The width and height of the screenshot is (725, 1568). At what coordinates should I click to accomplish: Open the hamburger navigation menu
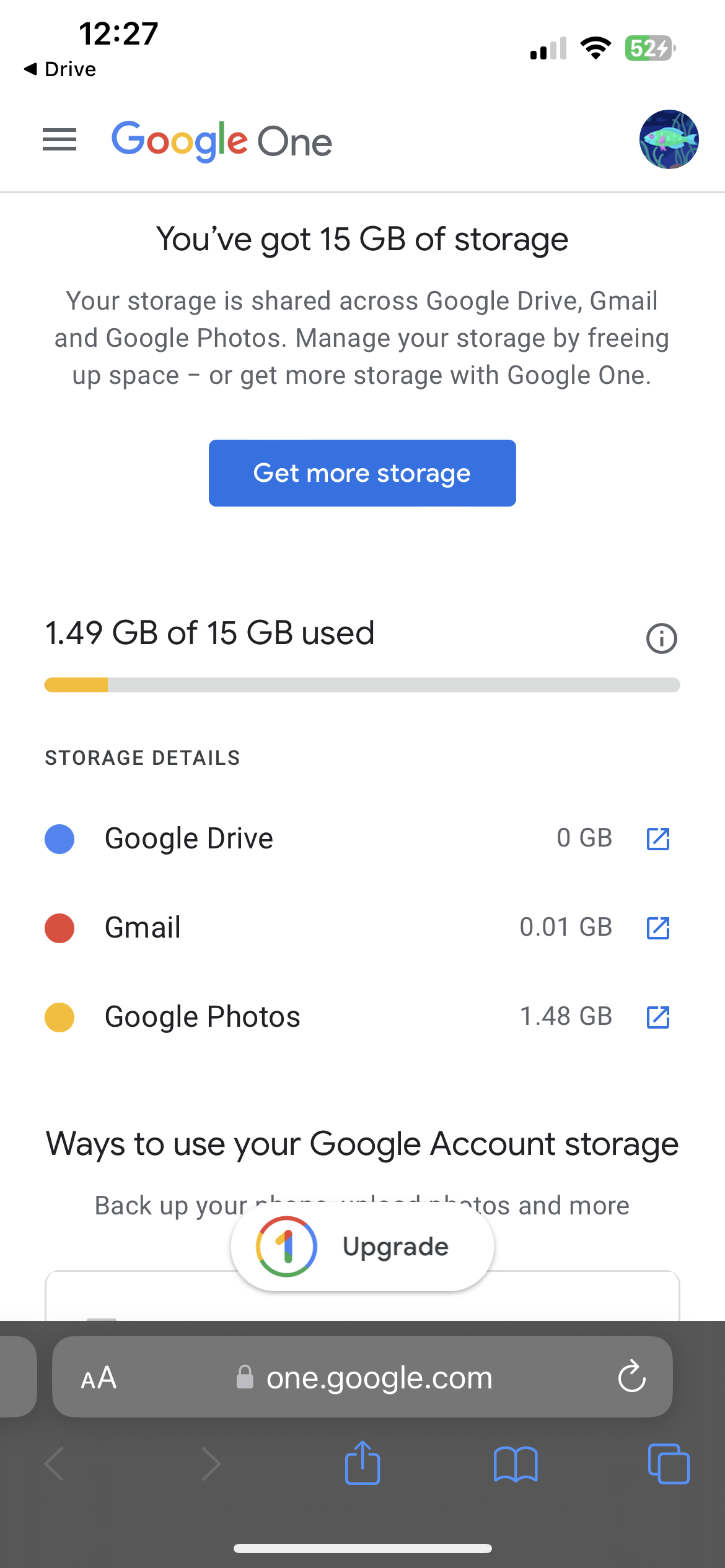[59, 140]
